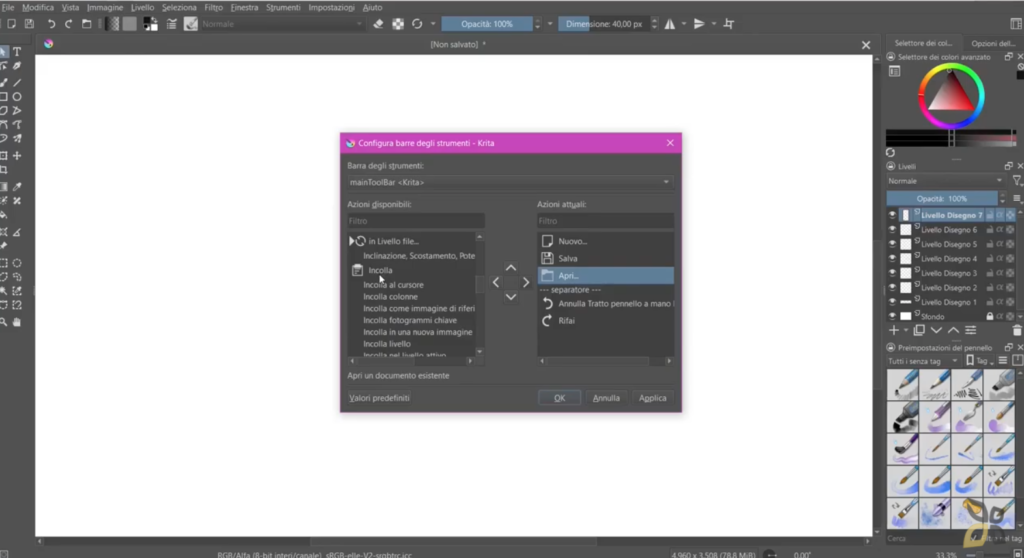The width and height of the screenshot is (1024, 558).
Task: Click the Opacità 100% slider in top toolbar
Action: [x=487, y=24]
